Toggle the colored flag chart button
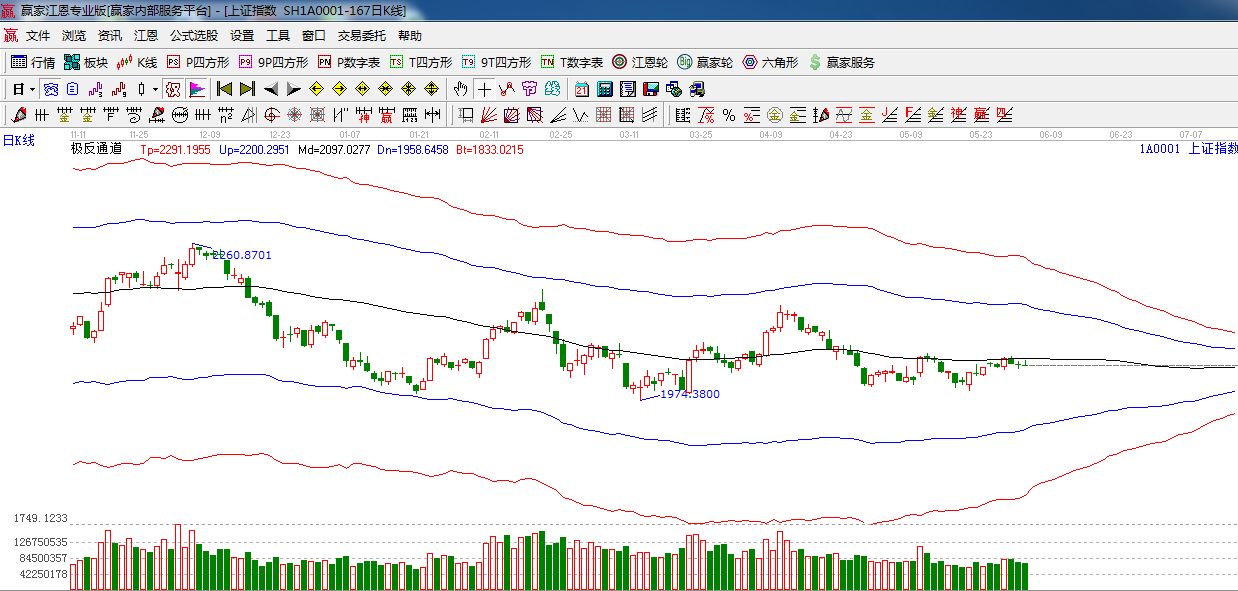 point(197,89)
